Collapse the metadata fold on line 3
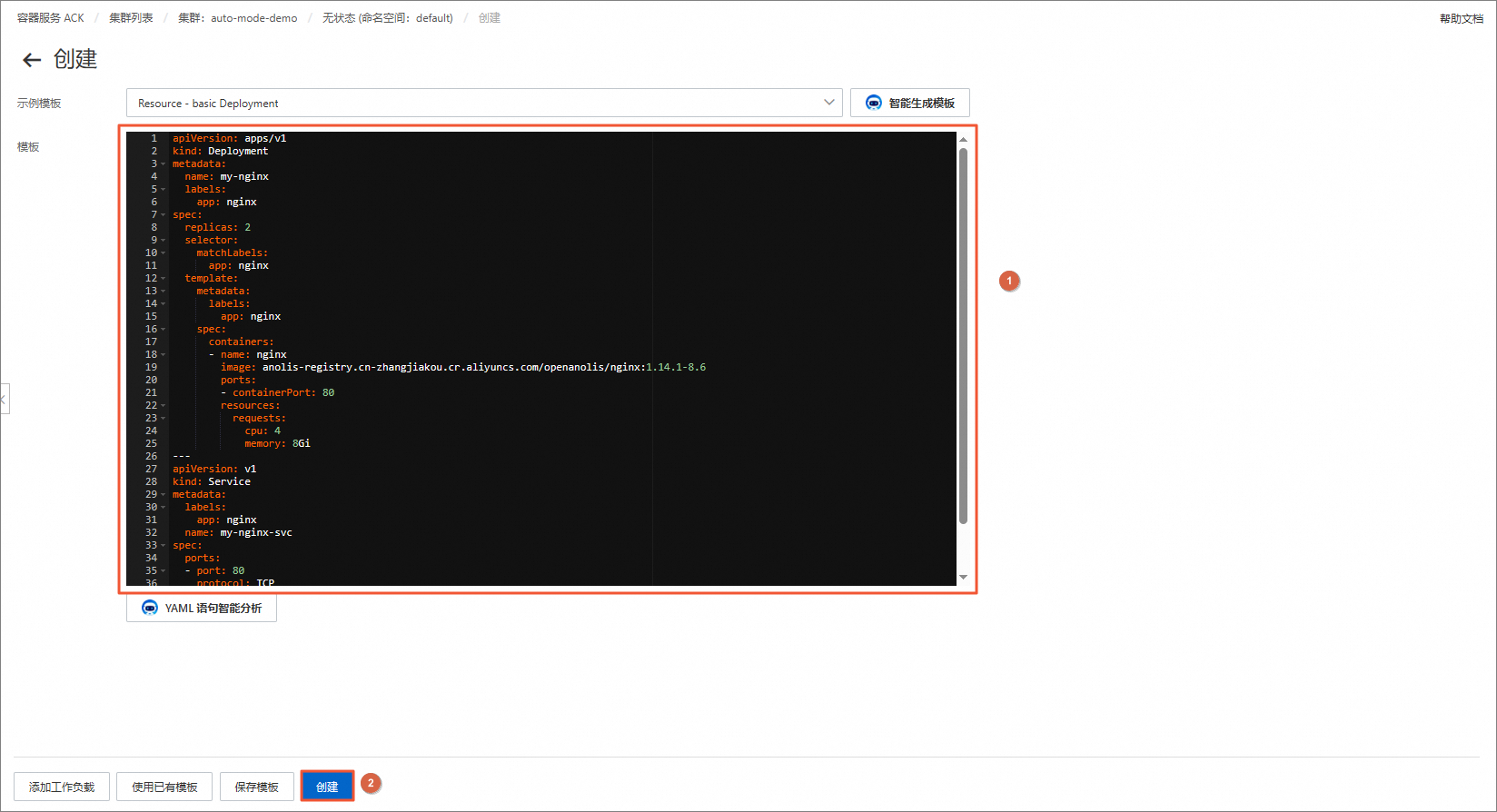 tap(164, 164)
